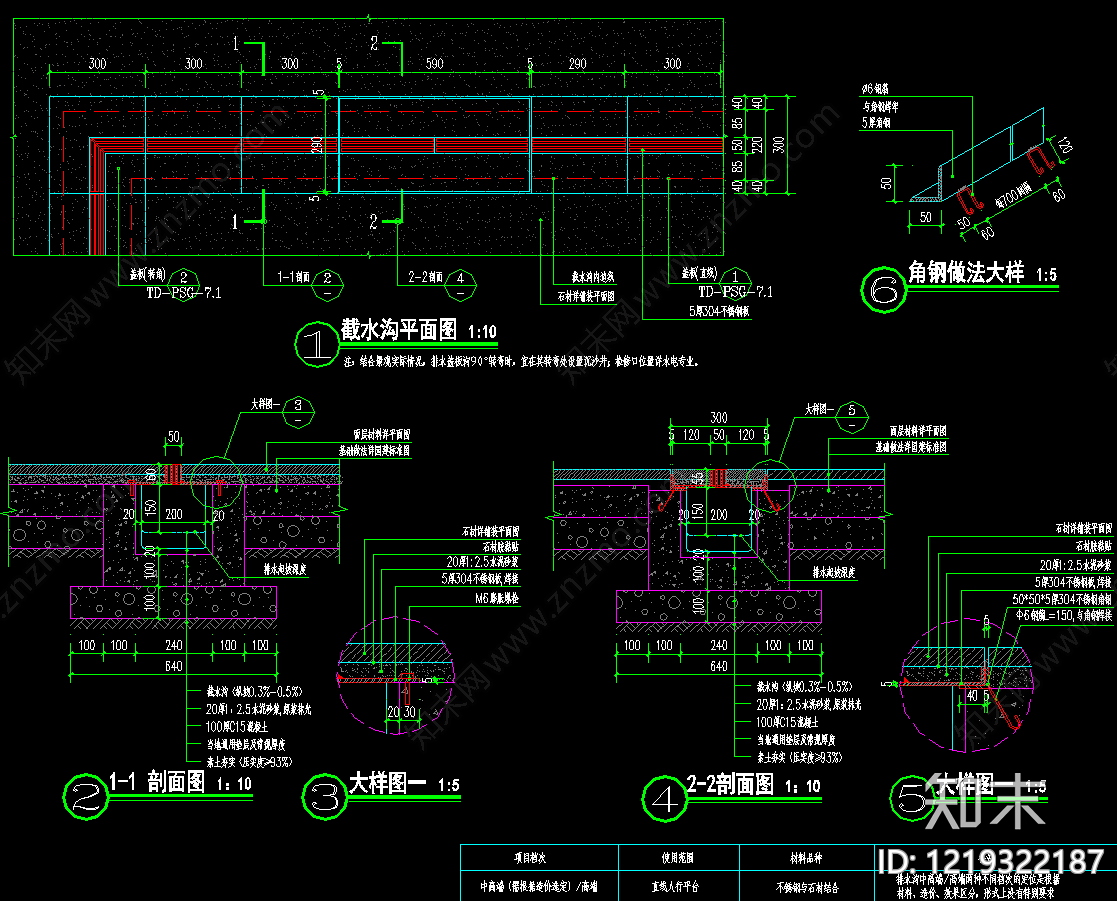Click the "截水沟内边线" annotation
Screen dimensions: 1117x901
[x=593, y=277]
